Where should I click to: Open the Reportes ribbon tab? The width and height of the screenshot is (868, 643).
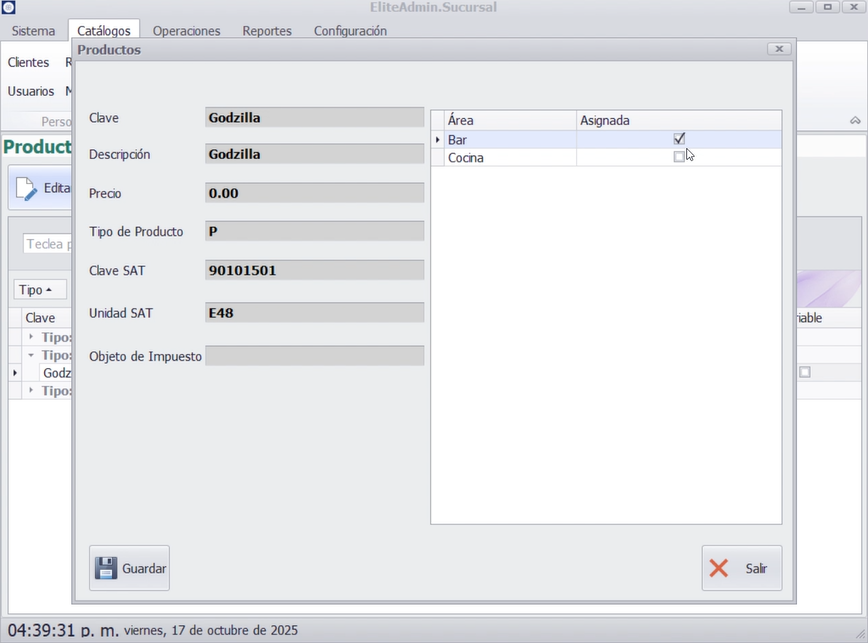[267, 31]
